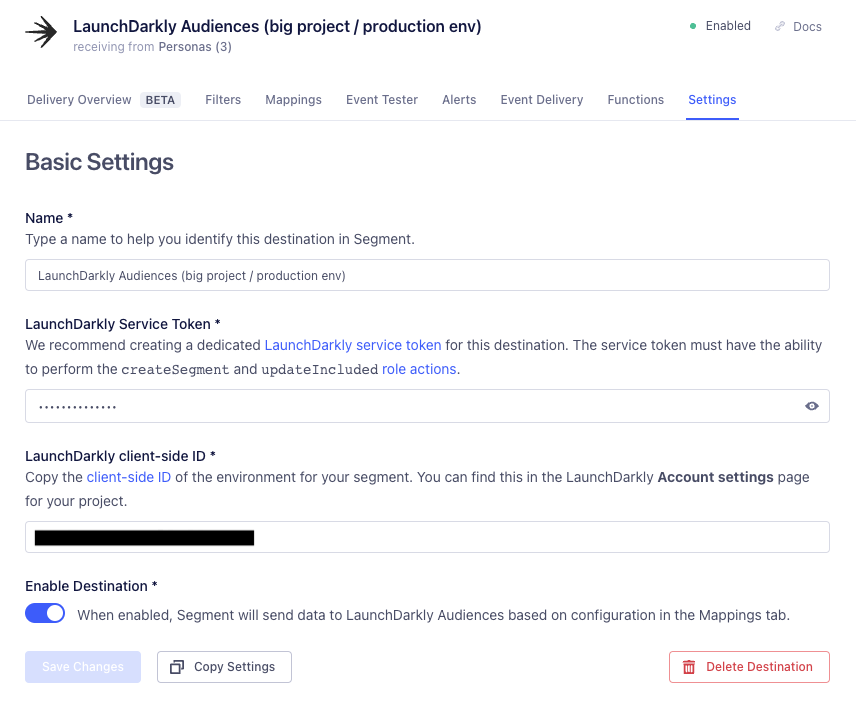
Task: Open the Event Delivery tab
Action: (x=541, y=100)
